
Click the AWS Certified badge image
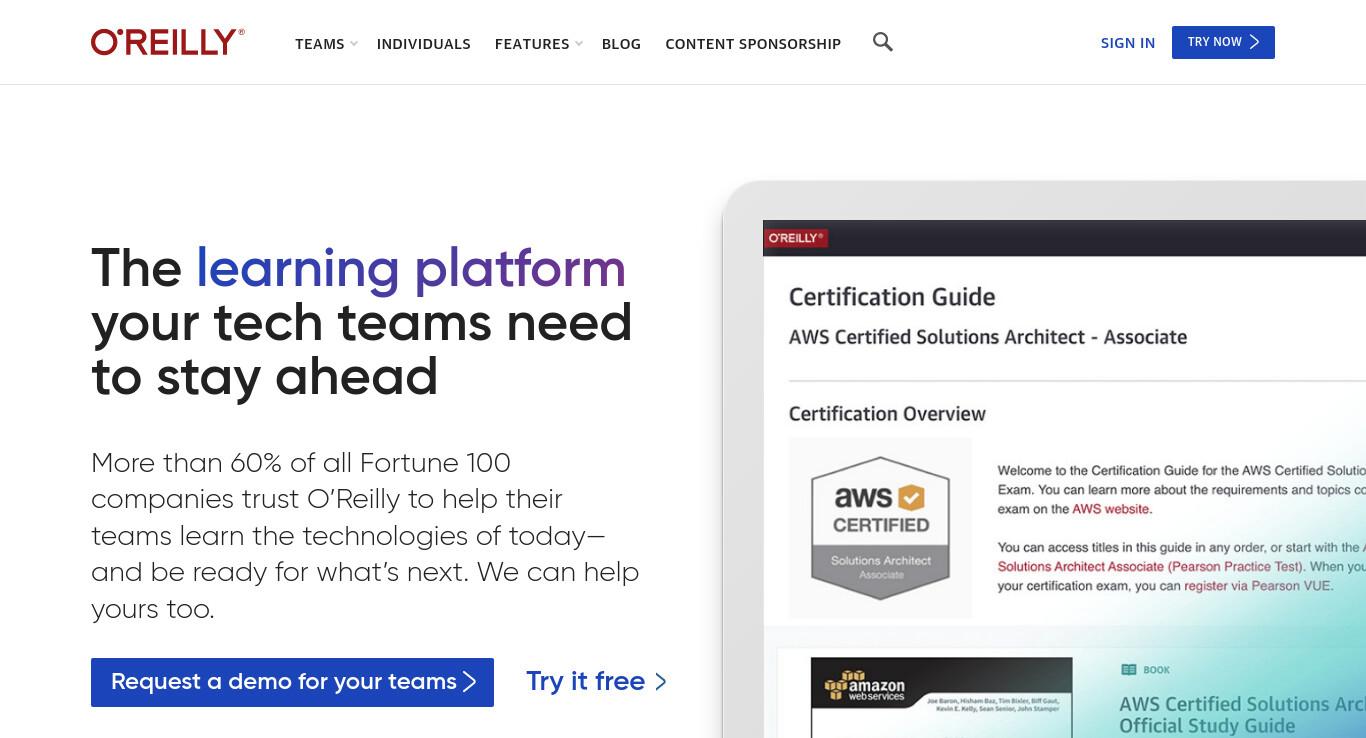(880, 527)
